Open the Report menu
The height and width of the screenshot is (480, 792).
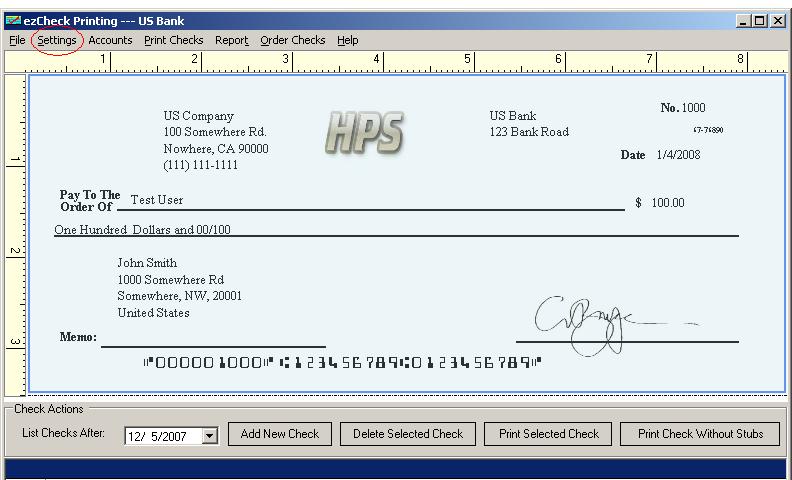(x=231, y=40)
